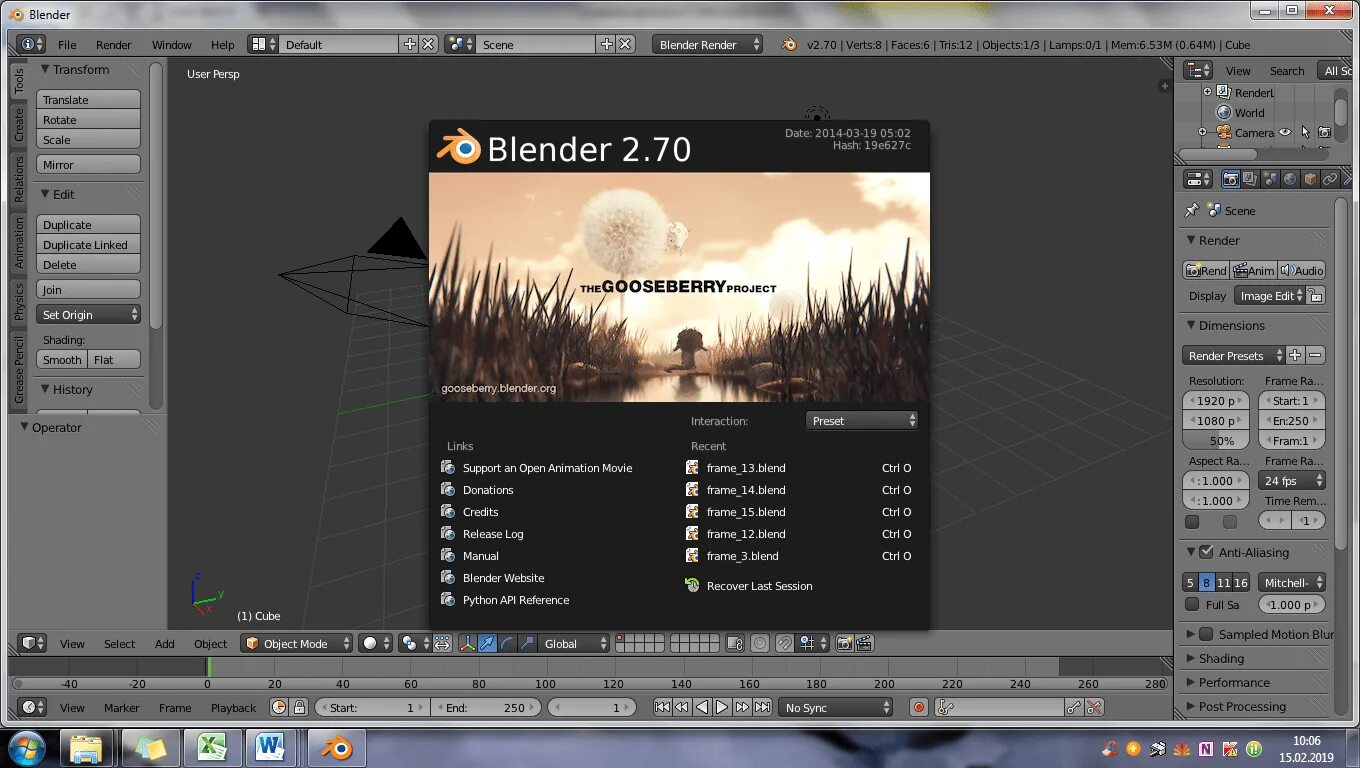This screenshot has height=768, width=1360.
Task: Open the pivot point selector
Action: tap(415, 643)
